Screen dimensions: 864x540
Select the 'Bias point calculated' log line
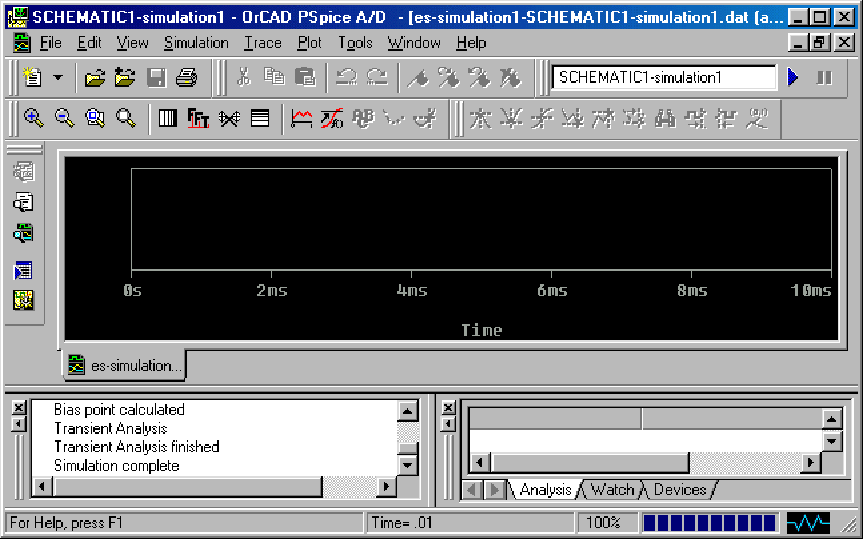click(x=119, y=409)
